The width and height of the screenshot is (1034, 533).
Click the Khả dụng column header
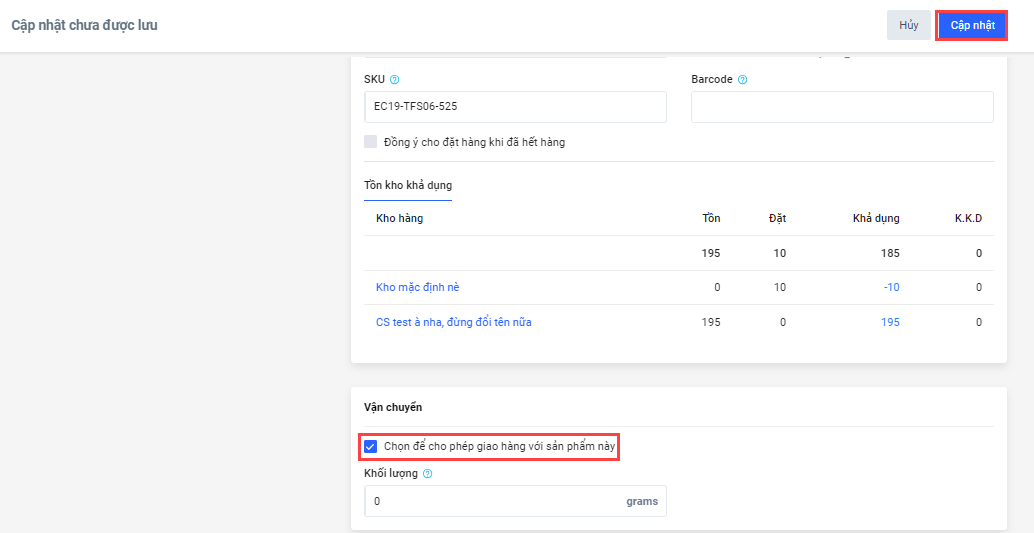[875, 218]
